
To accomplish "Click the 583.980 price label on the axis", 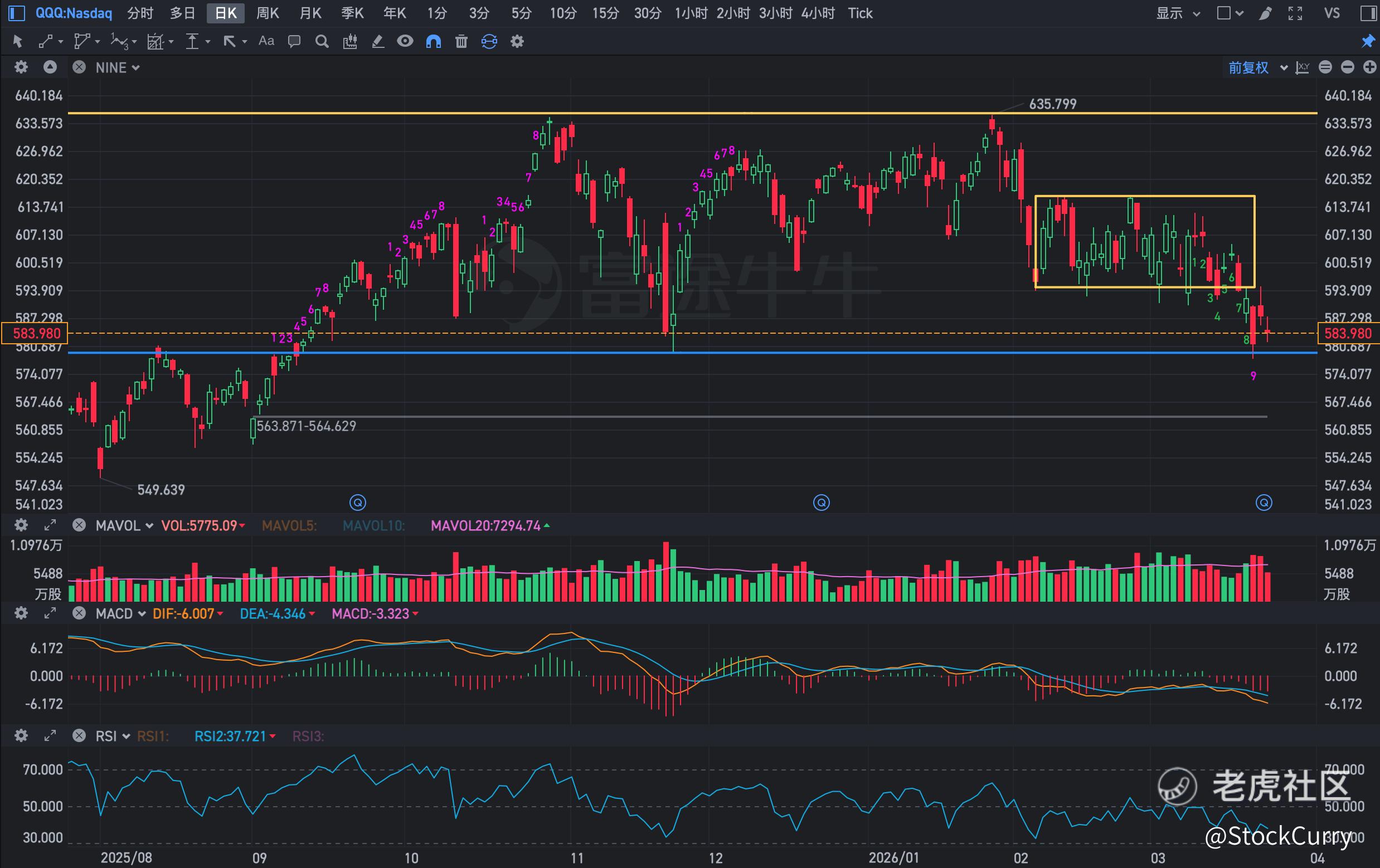I will pyautogui.click(x=36, y=334).
